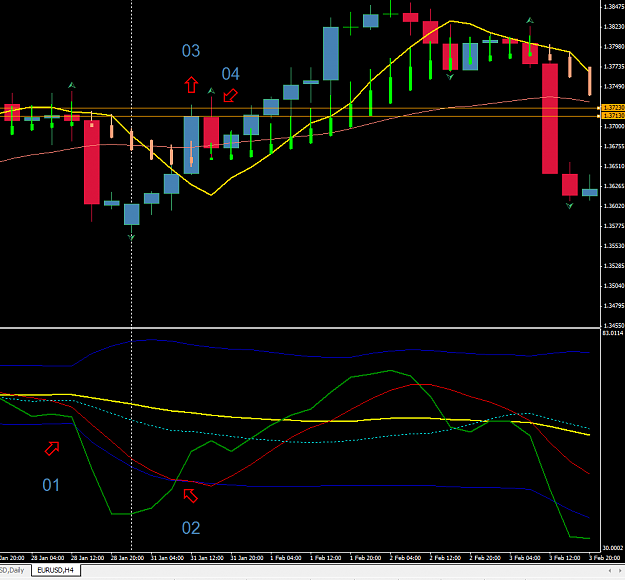
Task: Select the orange 1.37130 price tag
Action: pyautogui.click(x=613, y=116)
